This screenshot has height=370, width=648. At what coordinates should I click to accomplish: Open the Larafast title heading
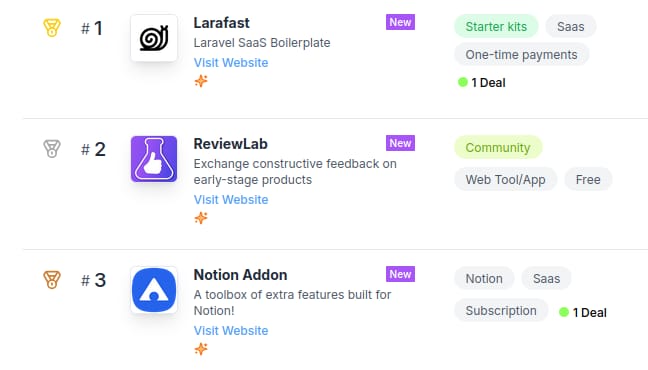point(222,23)
